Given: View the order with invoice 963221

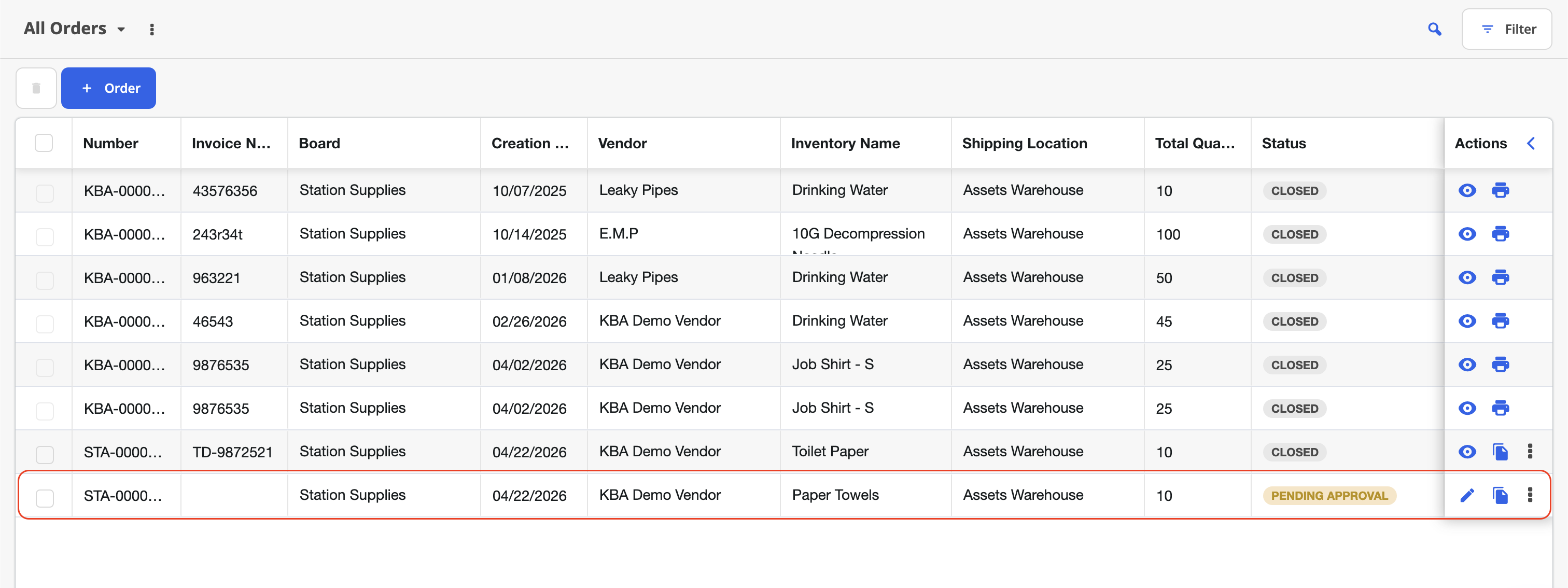Looking at the screenshot, I should pos(1467,277).
